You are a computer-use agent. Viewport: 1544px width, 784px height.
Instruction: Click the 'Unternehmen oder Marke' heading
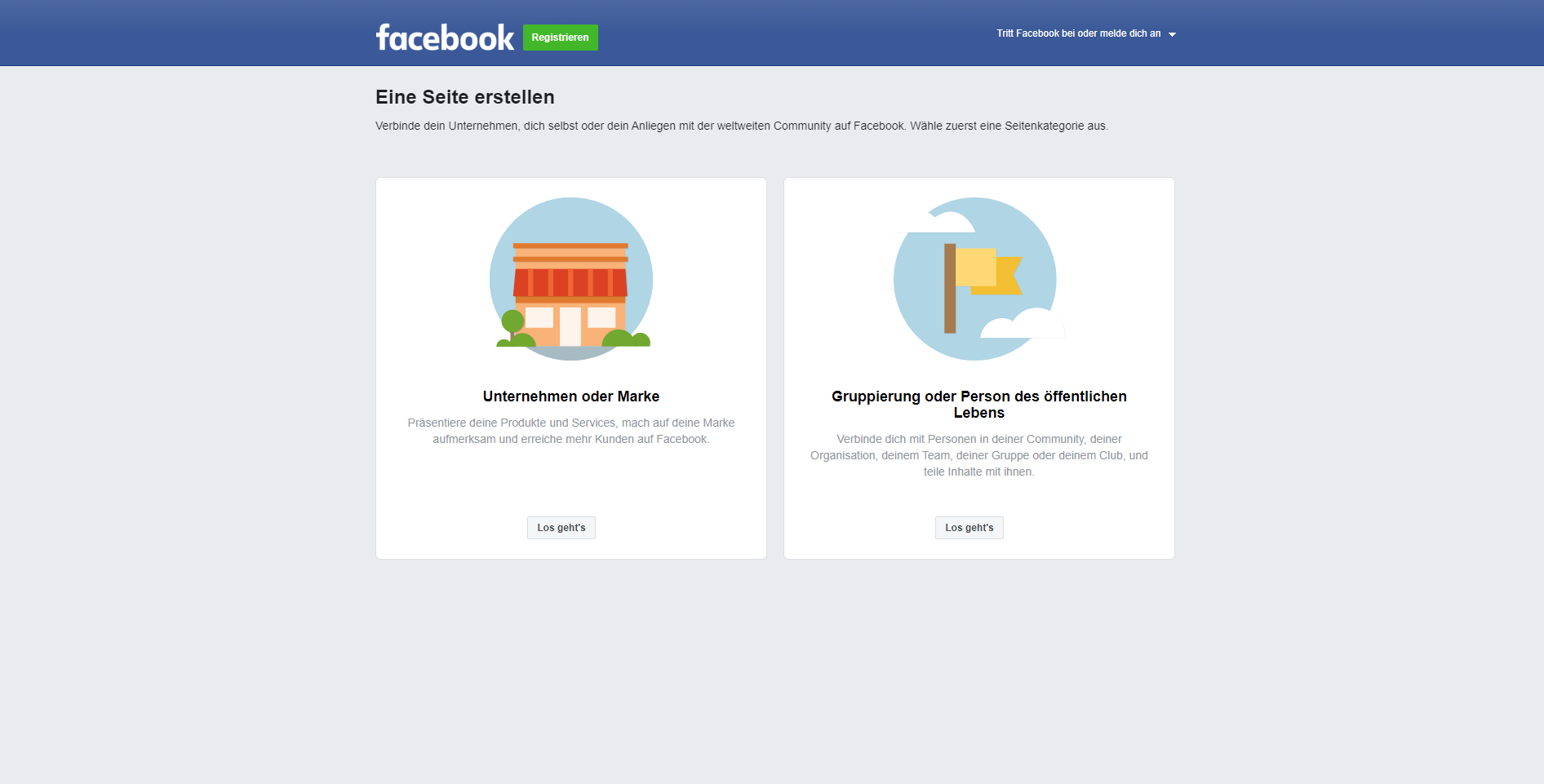(571, 396)
